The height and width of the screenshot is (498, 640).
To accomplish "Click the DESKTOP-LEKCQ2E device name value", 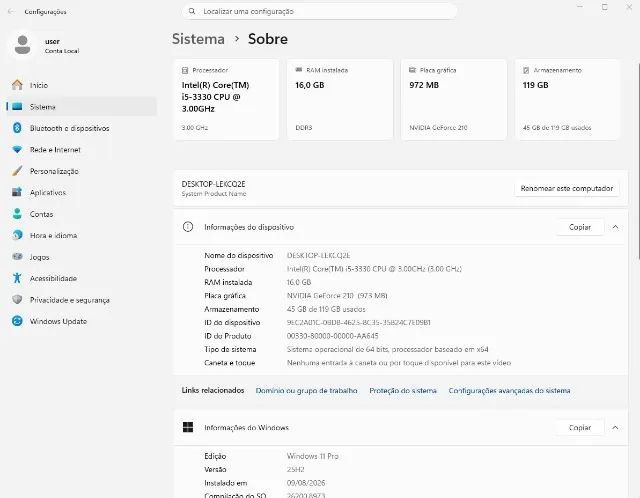I will [318, 256].
